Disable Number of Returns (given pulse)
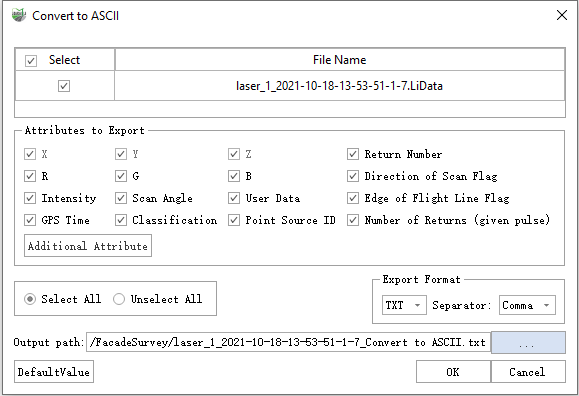Image resolution: width=579 pixels, height=396 pixels. point(353,221)
